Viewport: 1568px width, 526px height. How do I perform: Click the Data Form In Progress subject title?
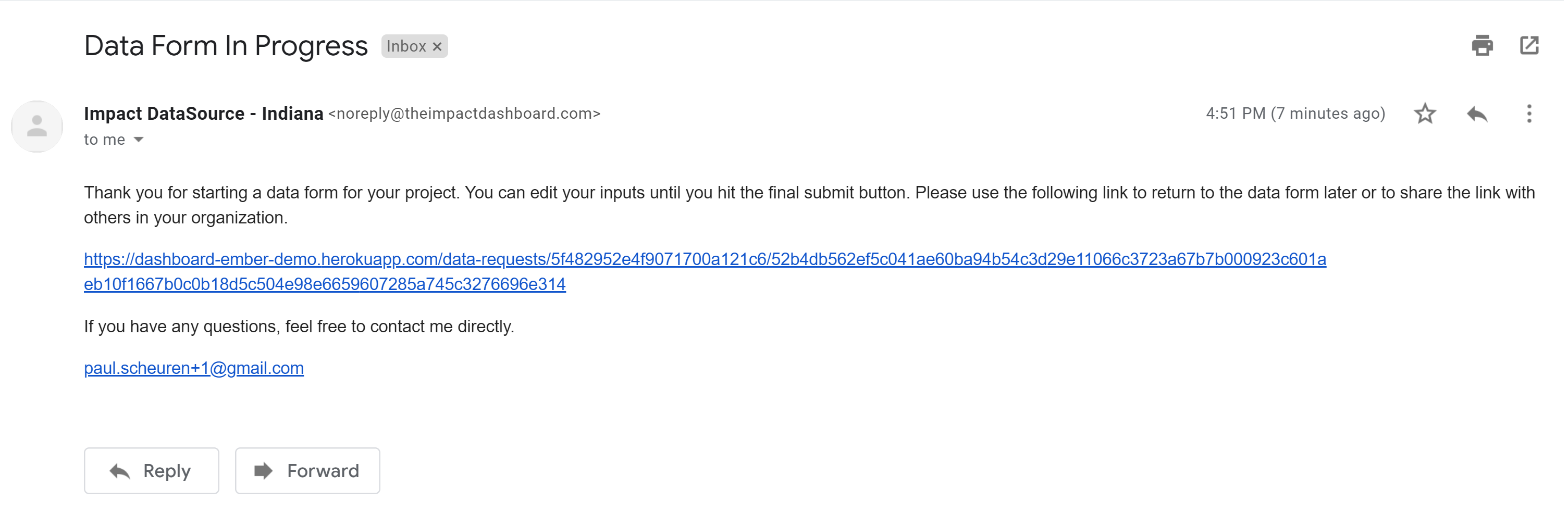tap(227, 46)
